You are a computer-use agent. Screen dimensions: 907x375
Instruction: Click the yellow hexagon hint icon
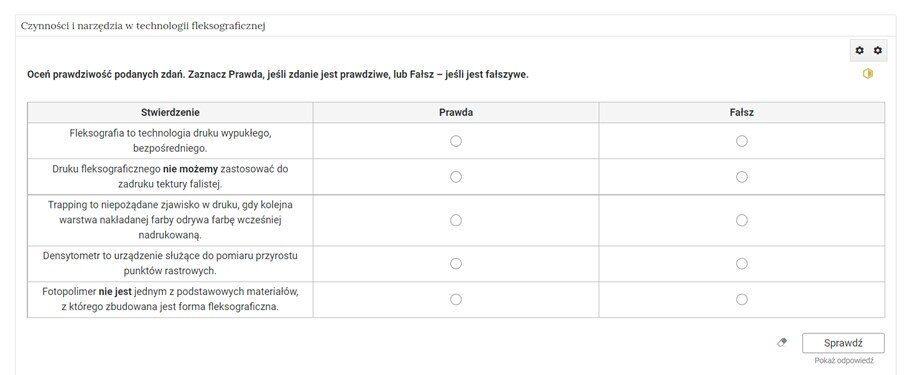coord(868,74)
